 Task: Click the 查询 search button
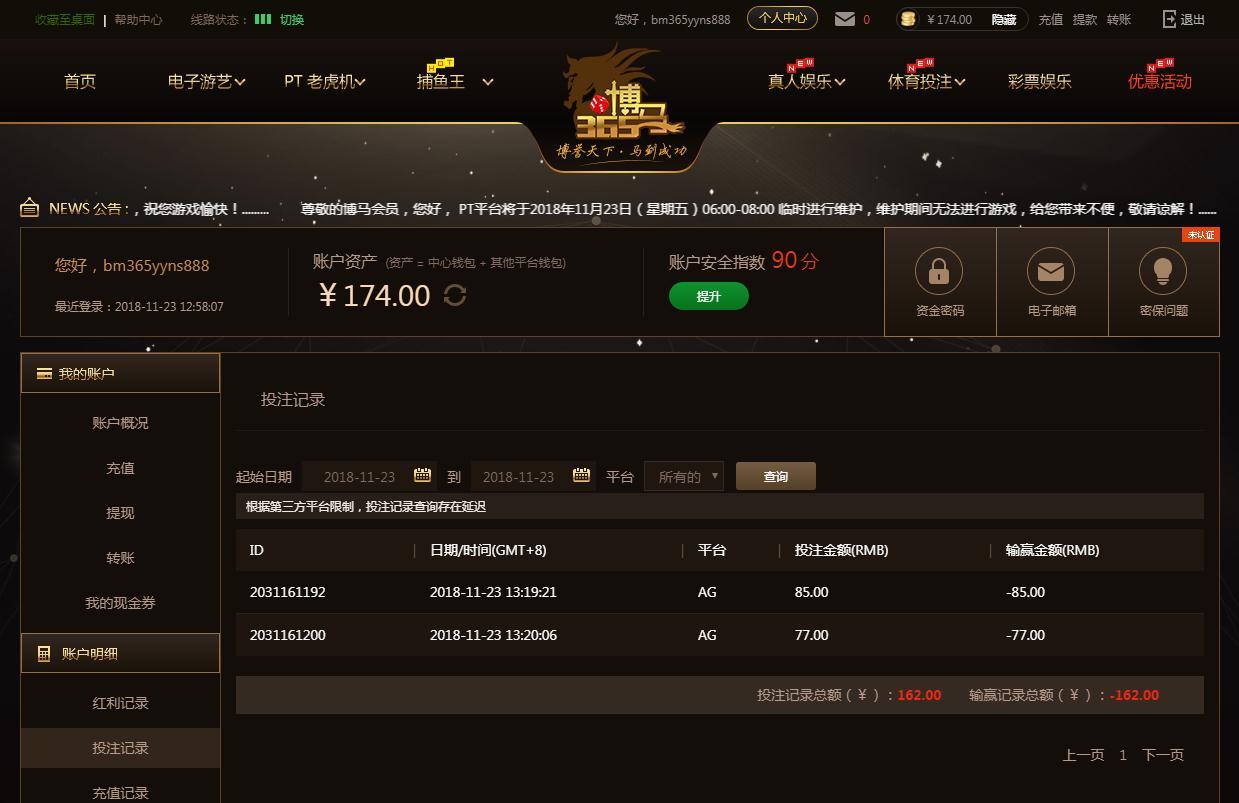[776, 476]
